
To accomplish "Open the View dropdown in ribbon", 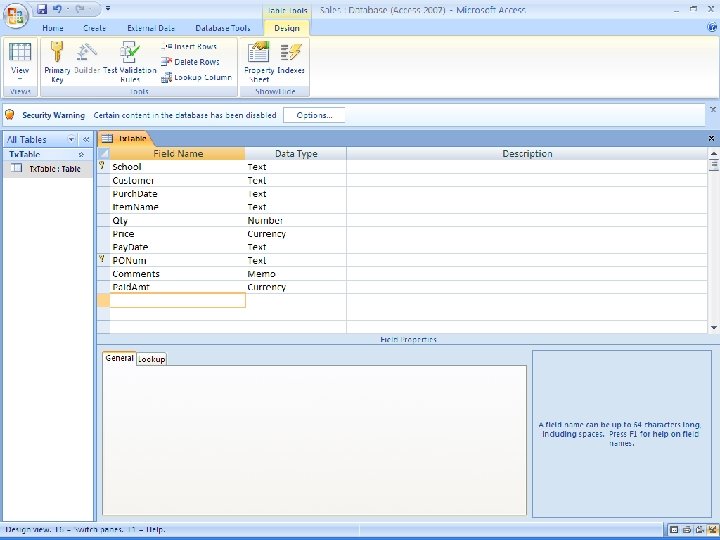I will 20,77.
